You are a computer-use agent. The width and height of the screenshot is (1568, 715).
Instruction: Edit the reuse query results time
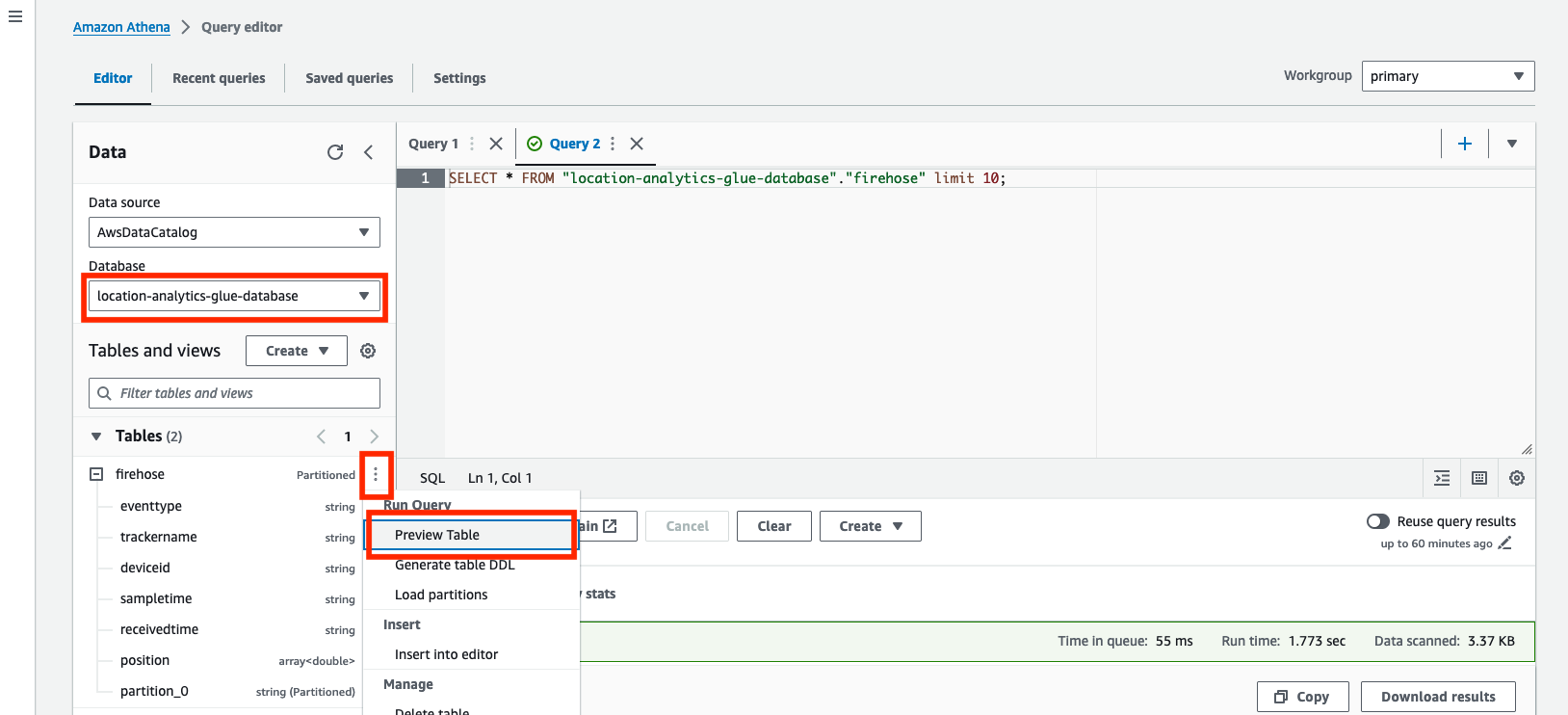[x=1505, y=543]
